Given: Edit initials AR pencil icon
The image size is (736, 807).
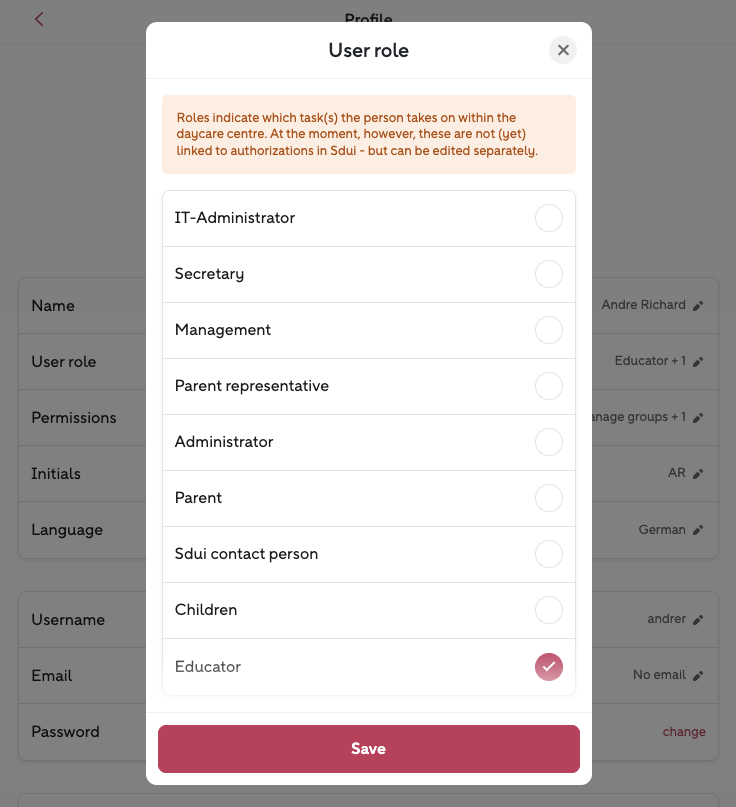Looking at the screenshot, I should [x=698, y=474].
